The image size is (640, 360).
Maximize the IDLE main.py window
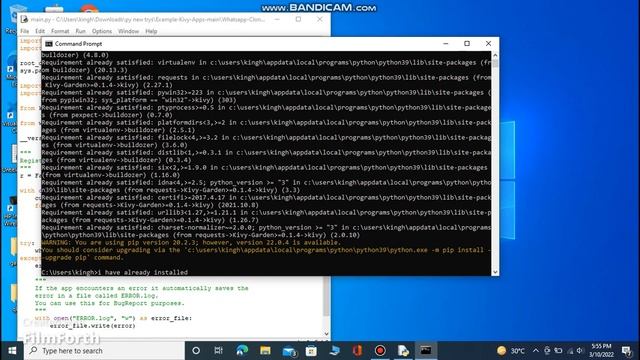click(298, 19)
